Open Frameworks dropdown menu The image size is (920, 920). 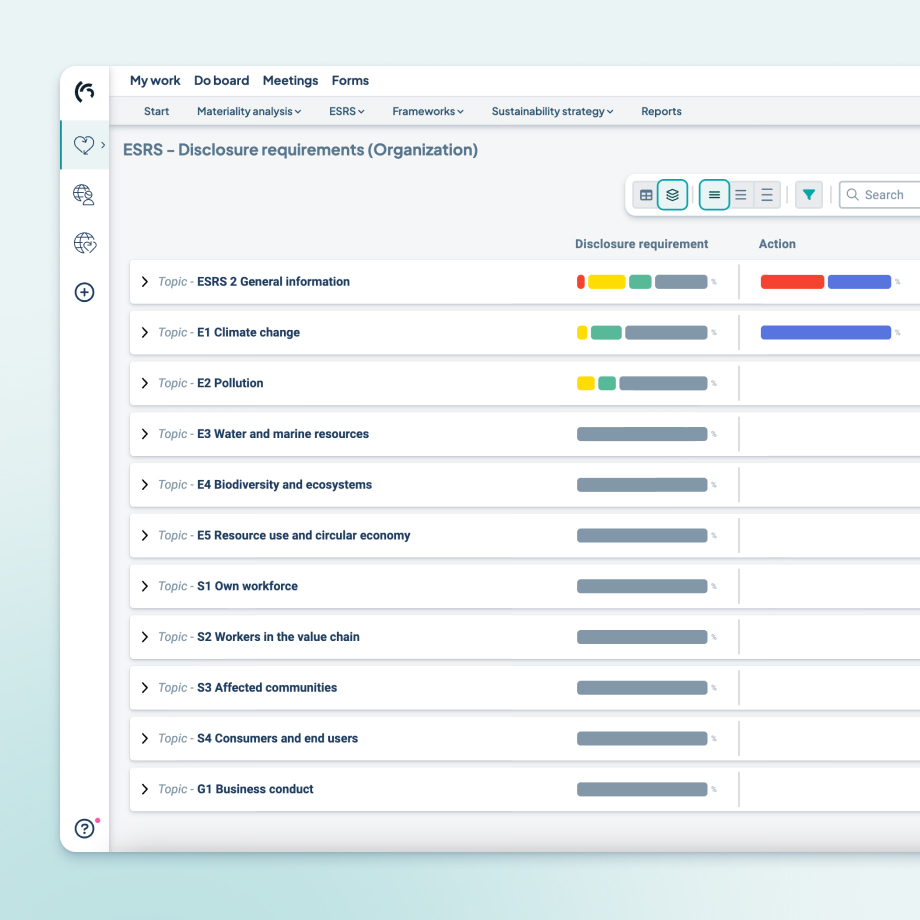pyautogui.click(x=428, y=111)
